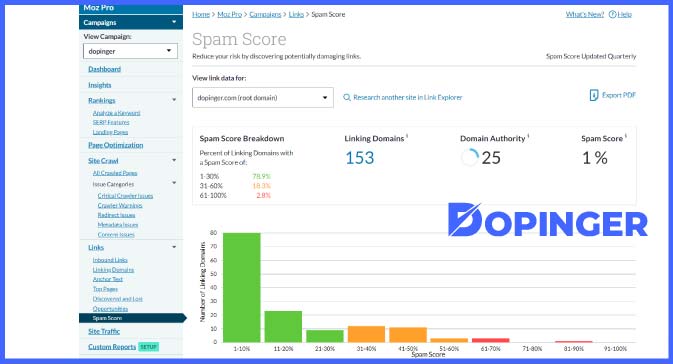
Task: Click the red 61-70% chart bar
Action: (491, 340)
